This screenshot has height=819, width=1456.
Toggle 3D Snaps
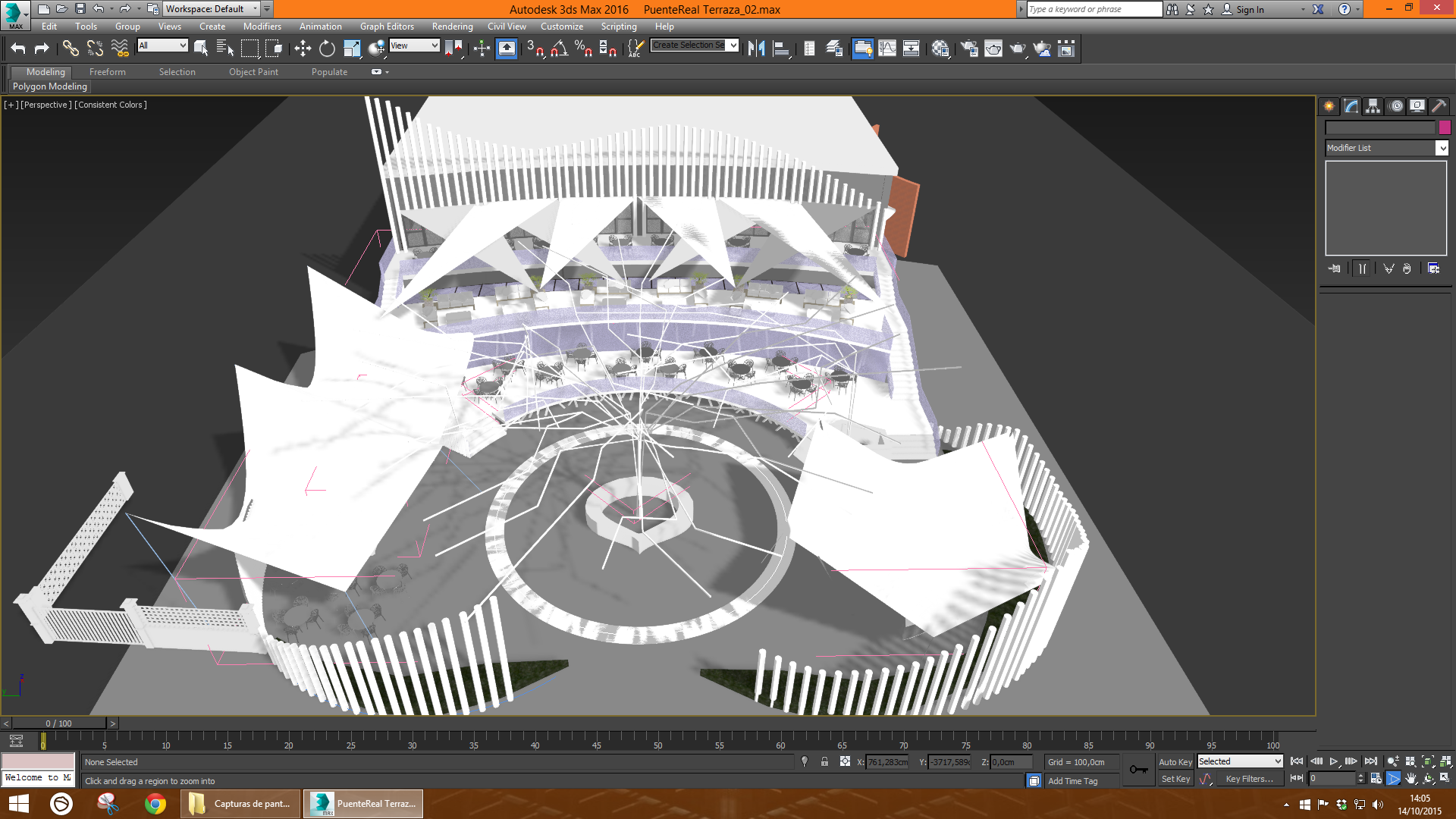[535, 49]
